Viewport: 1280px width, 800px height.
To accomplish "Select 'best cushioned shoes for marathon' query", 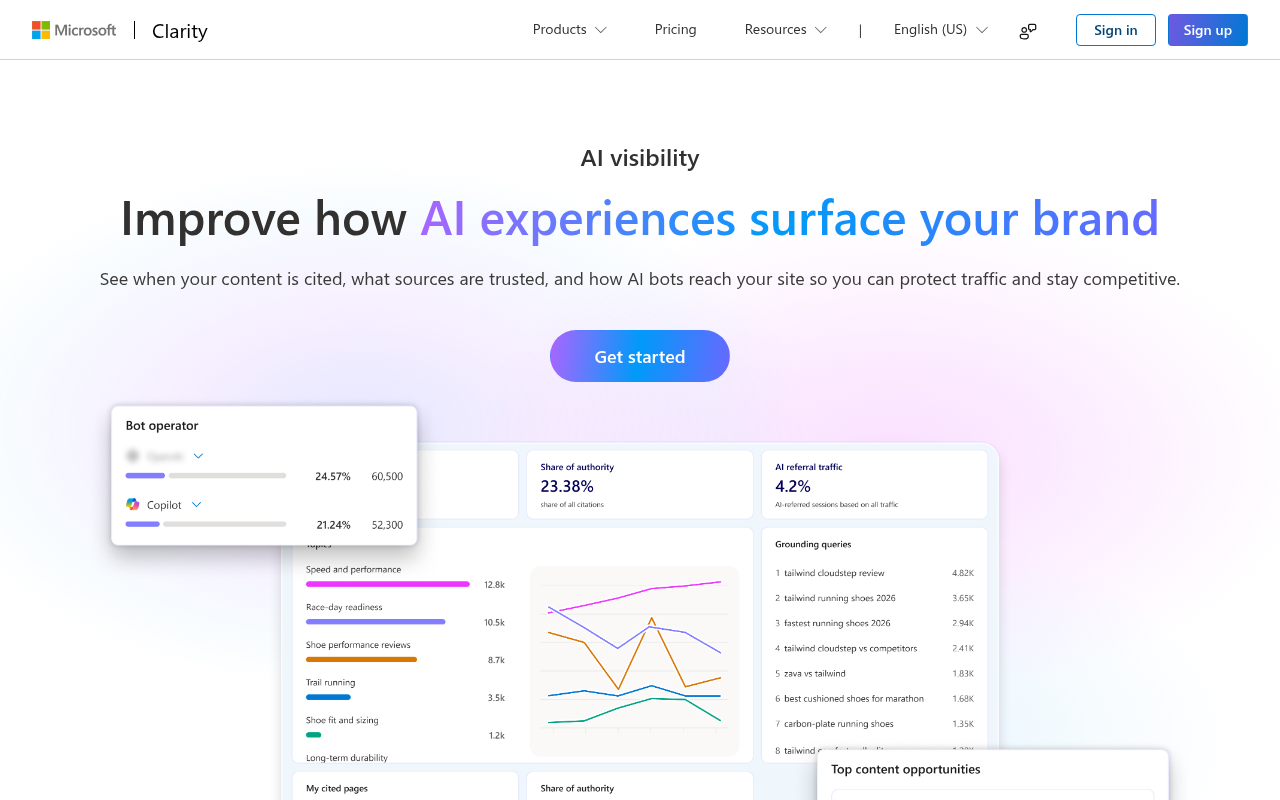I will [x=854, y=698].
